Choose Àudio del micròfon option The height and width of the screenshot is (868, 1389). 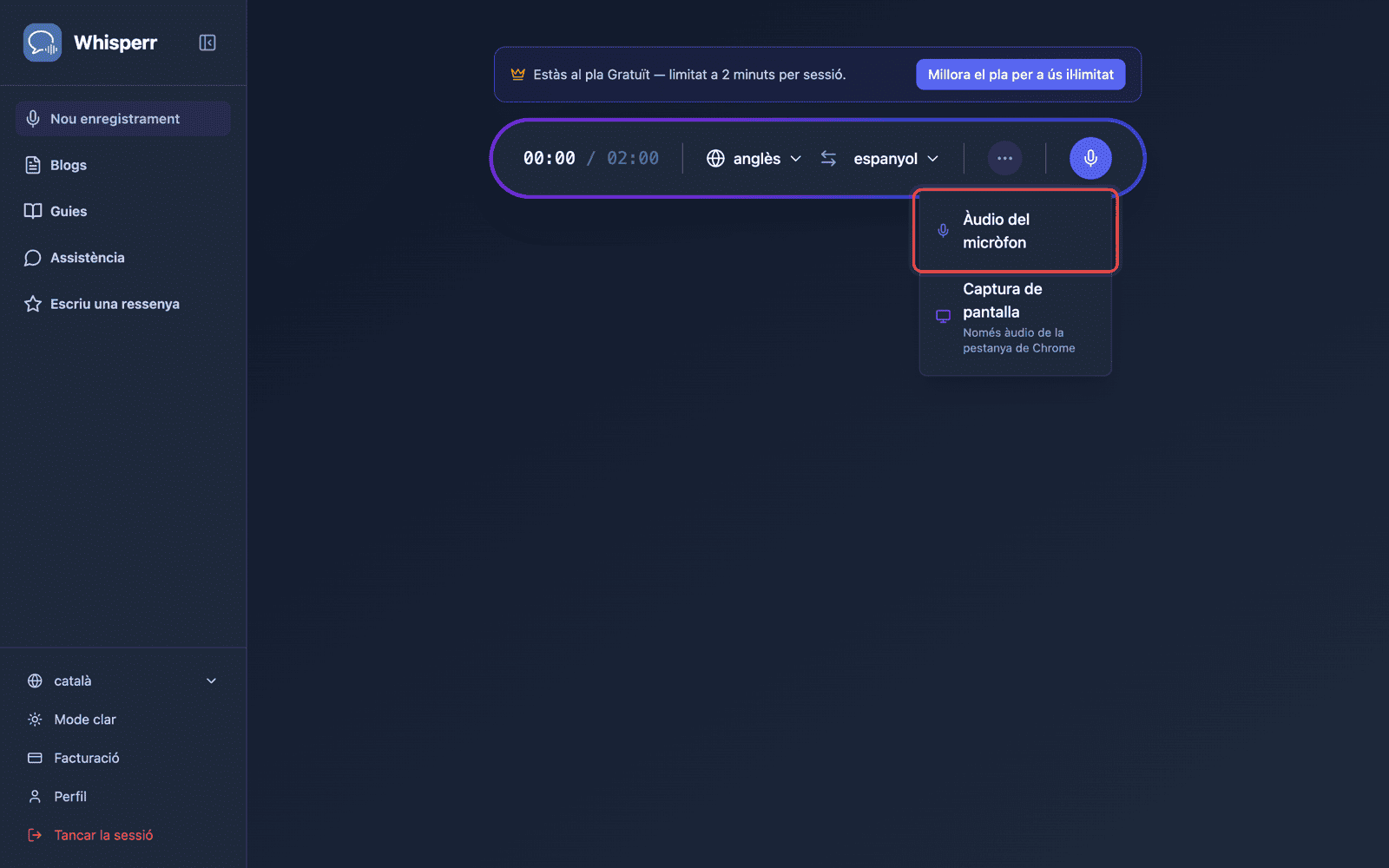1016,231
